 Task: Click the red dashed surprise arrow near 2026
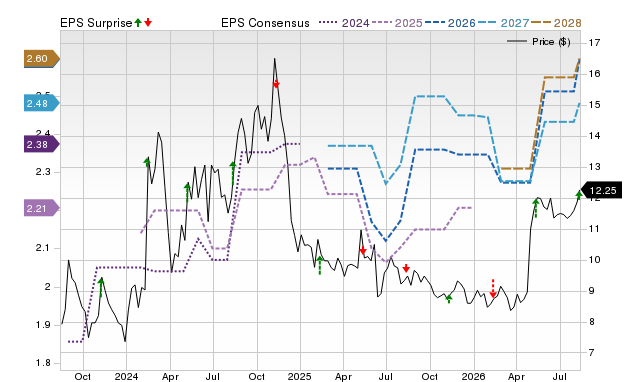(x=493, y=289)
